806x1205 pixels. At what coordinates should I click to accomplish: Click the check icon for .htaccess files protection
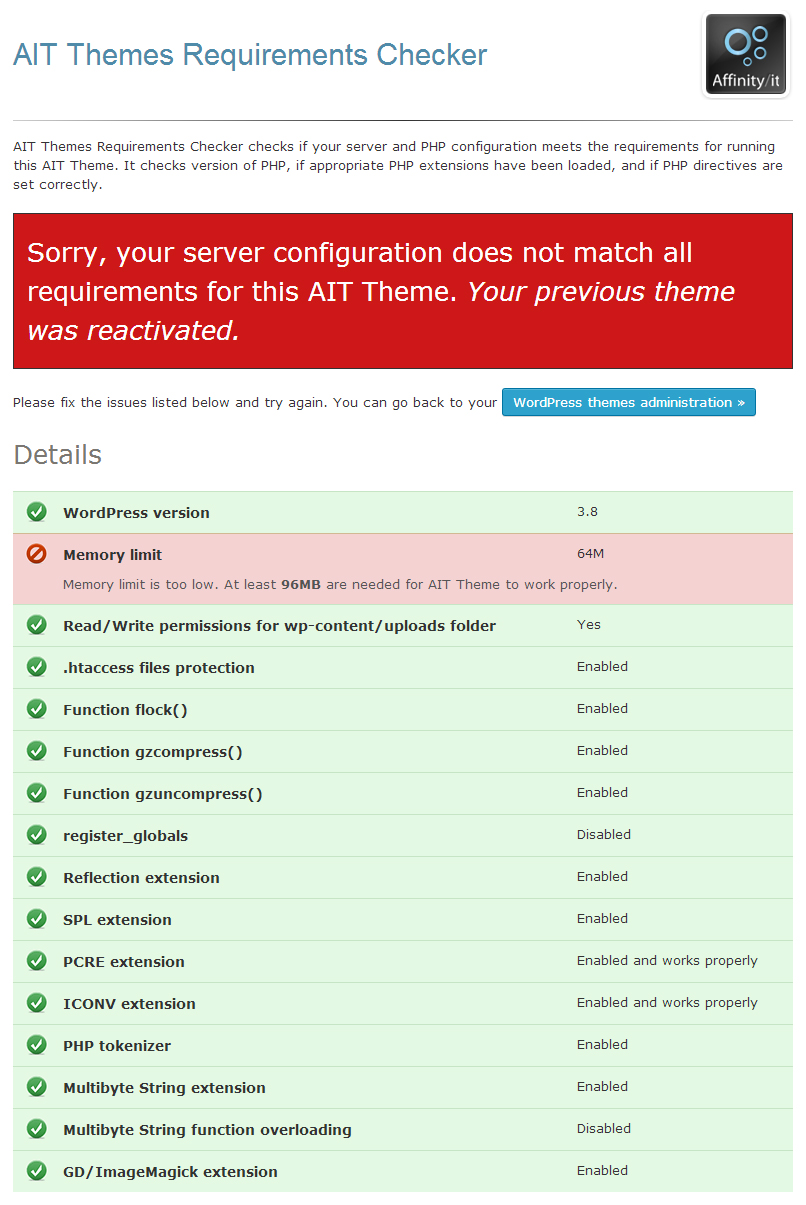tap(37, 667)
